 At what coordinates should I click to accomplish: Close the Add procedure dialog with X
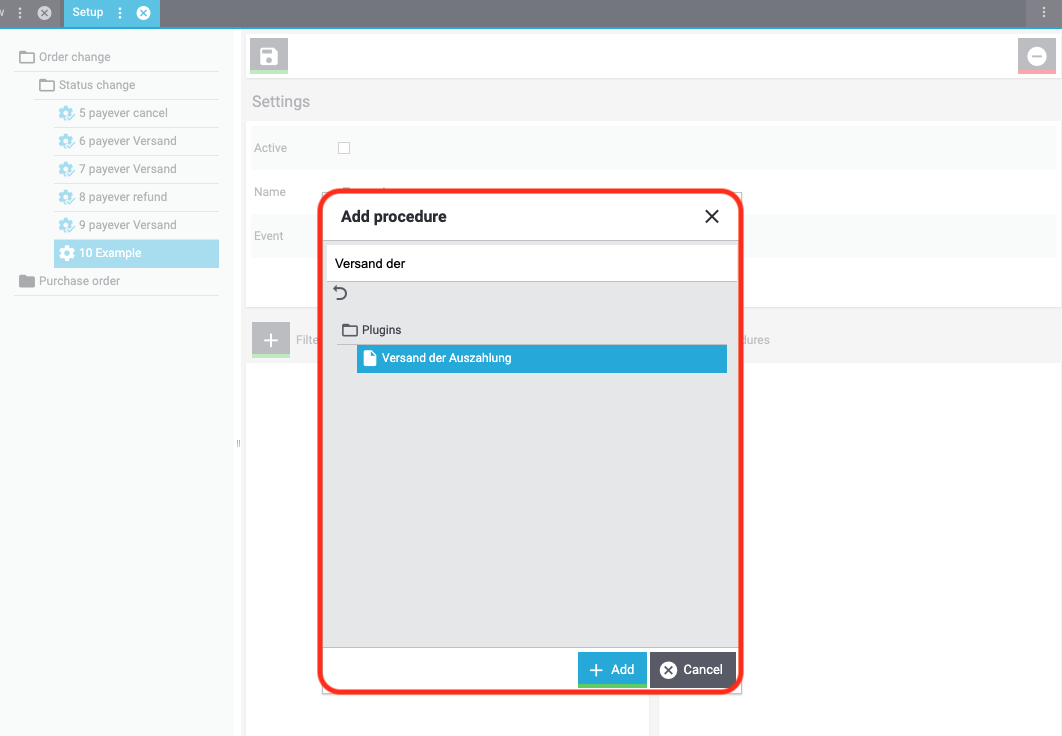tap(711, 217)
